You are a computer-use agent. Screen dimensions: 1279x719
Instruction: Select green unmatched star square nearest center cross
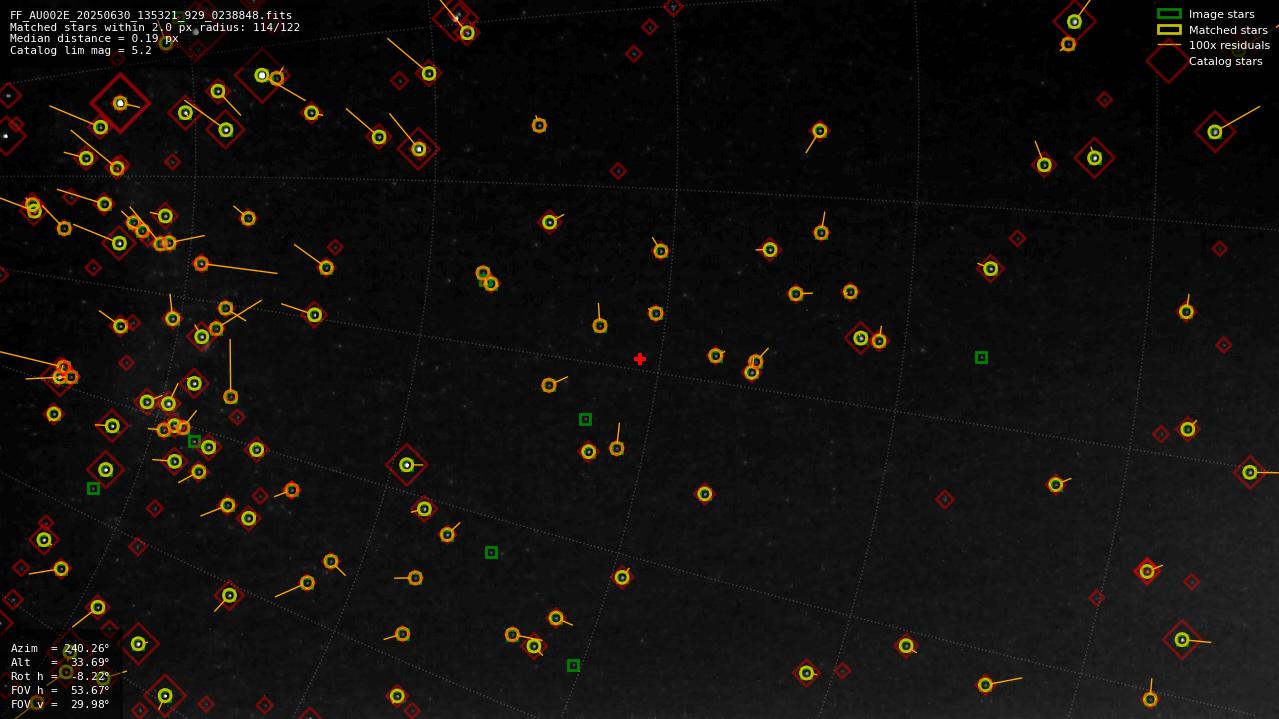click(x=585, y=419)
